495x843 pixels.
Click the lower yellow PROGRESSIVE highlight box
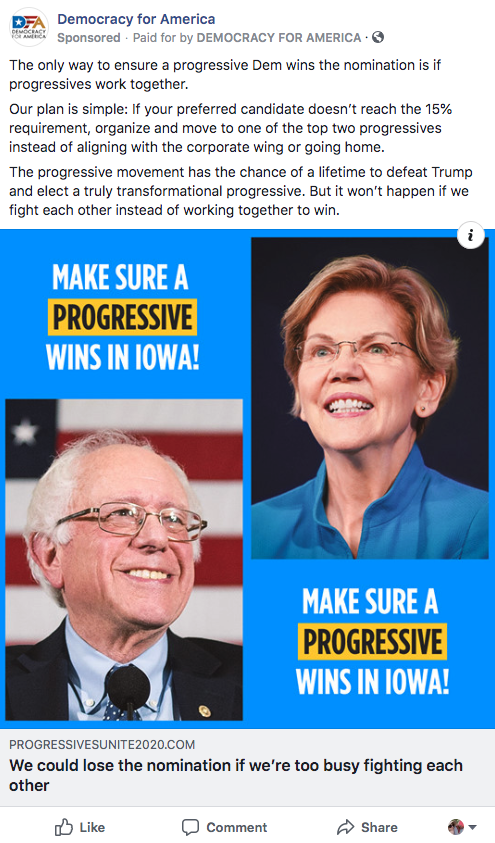(372, 641)
